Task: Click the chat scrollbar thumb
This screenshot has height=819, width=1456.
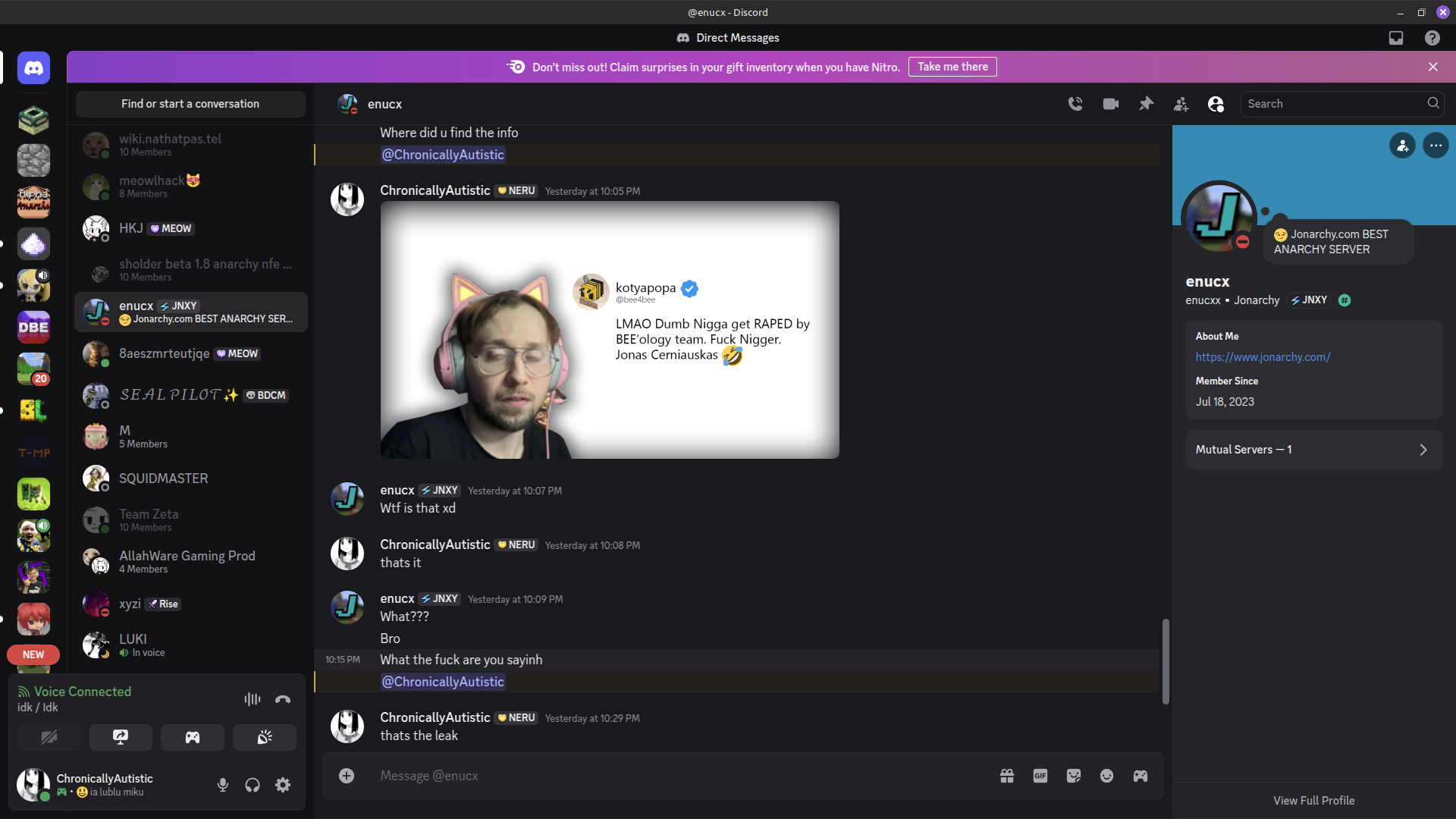Action: [x=1166, y=661]
